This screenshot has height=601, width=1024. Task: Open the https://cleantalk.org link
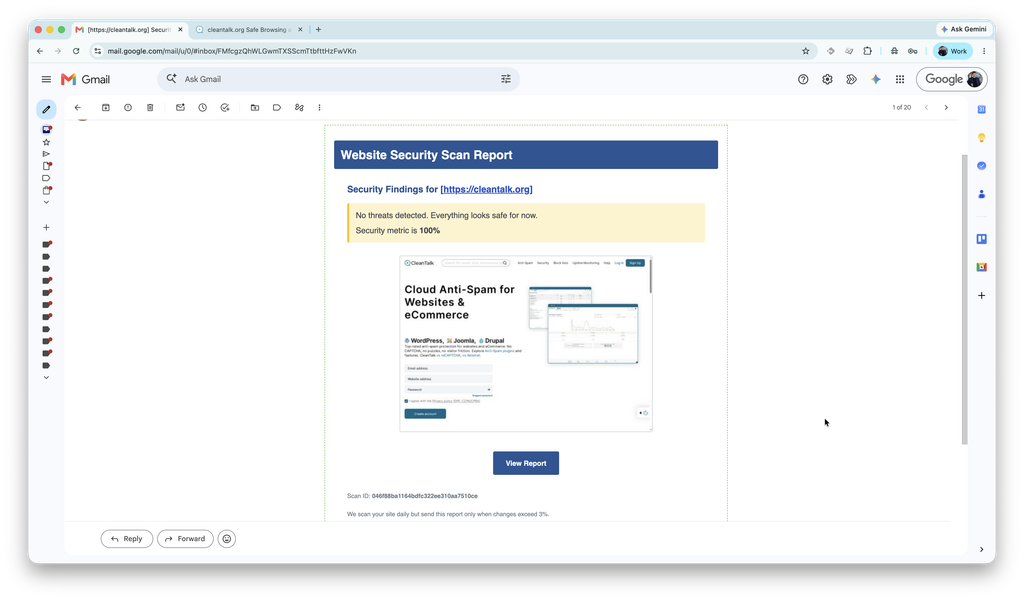487,189
